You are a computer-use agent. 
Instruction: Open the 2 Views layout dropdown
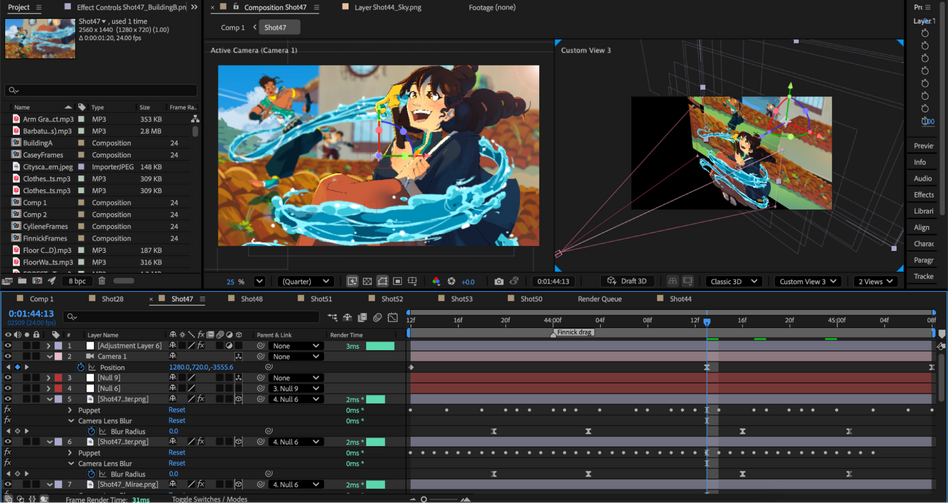pos(876,282)
